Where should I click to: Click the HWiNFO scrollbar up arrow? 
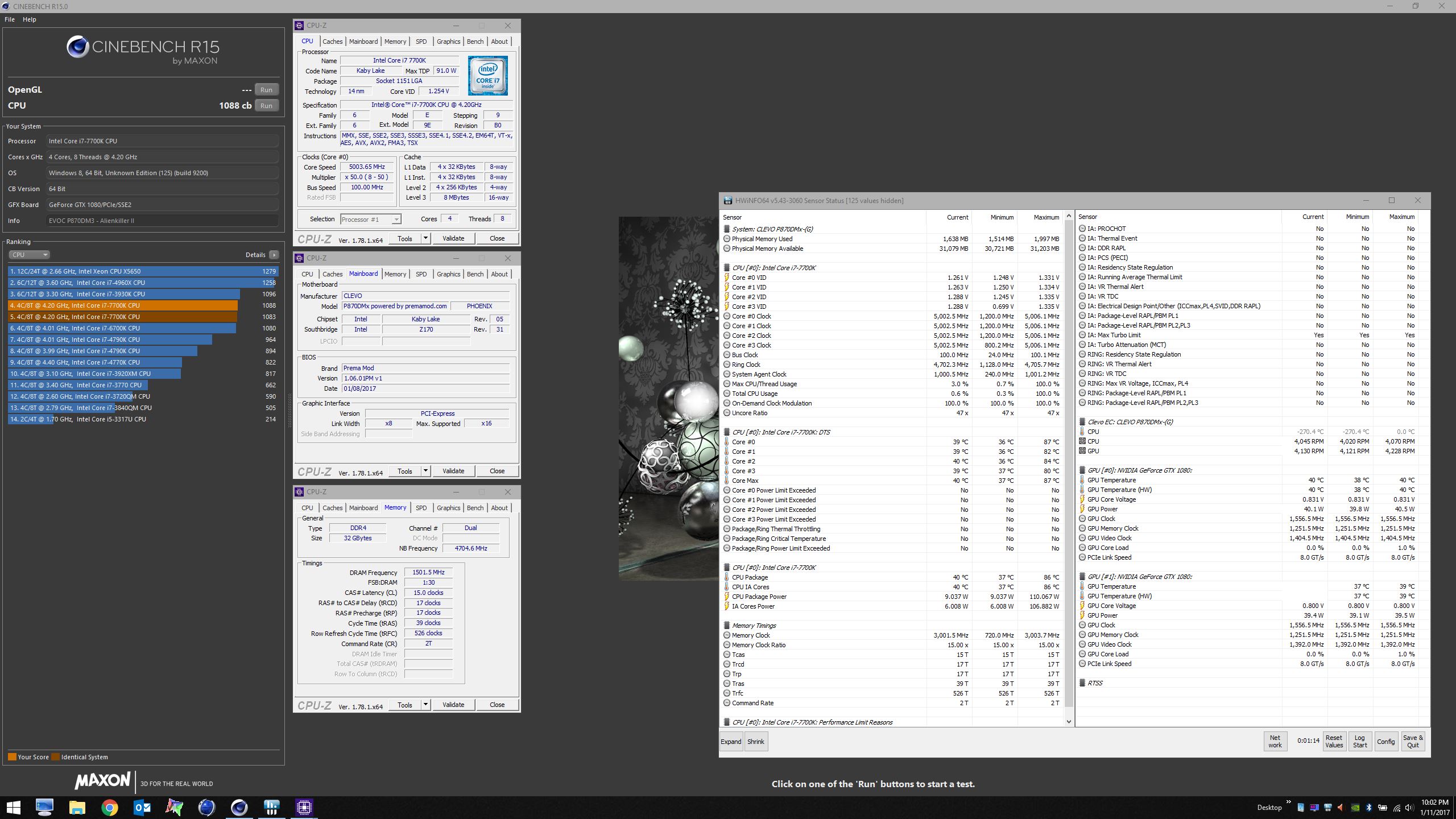point(1069,216)
